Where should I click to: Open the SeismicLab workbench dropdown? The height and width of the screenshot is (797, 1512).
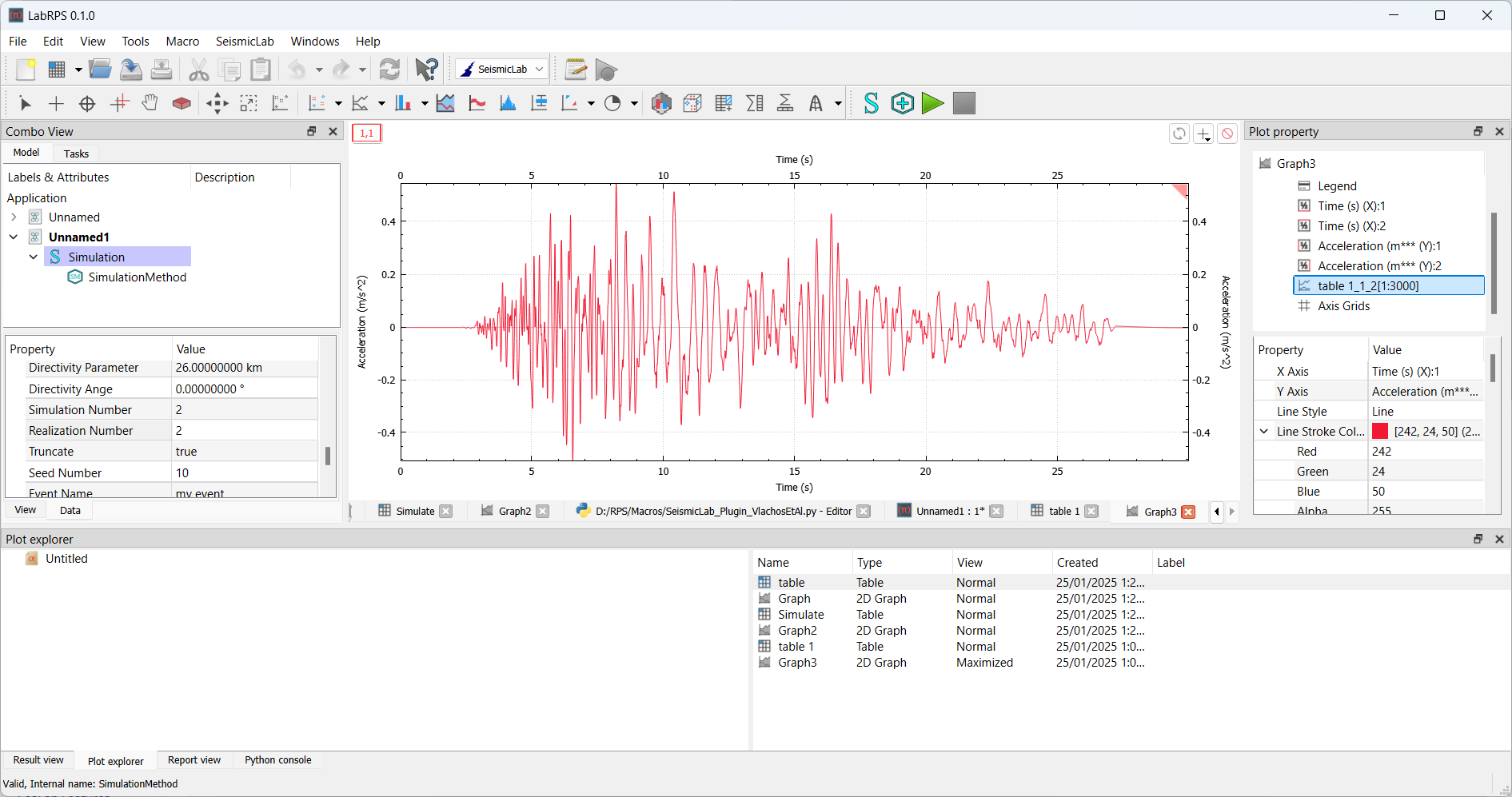502,70
